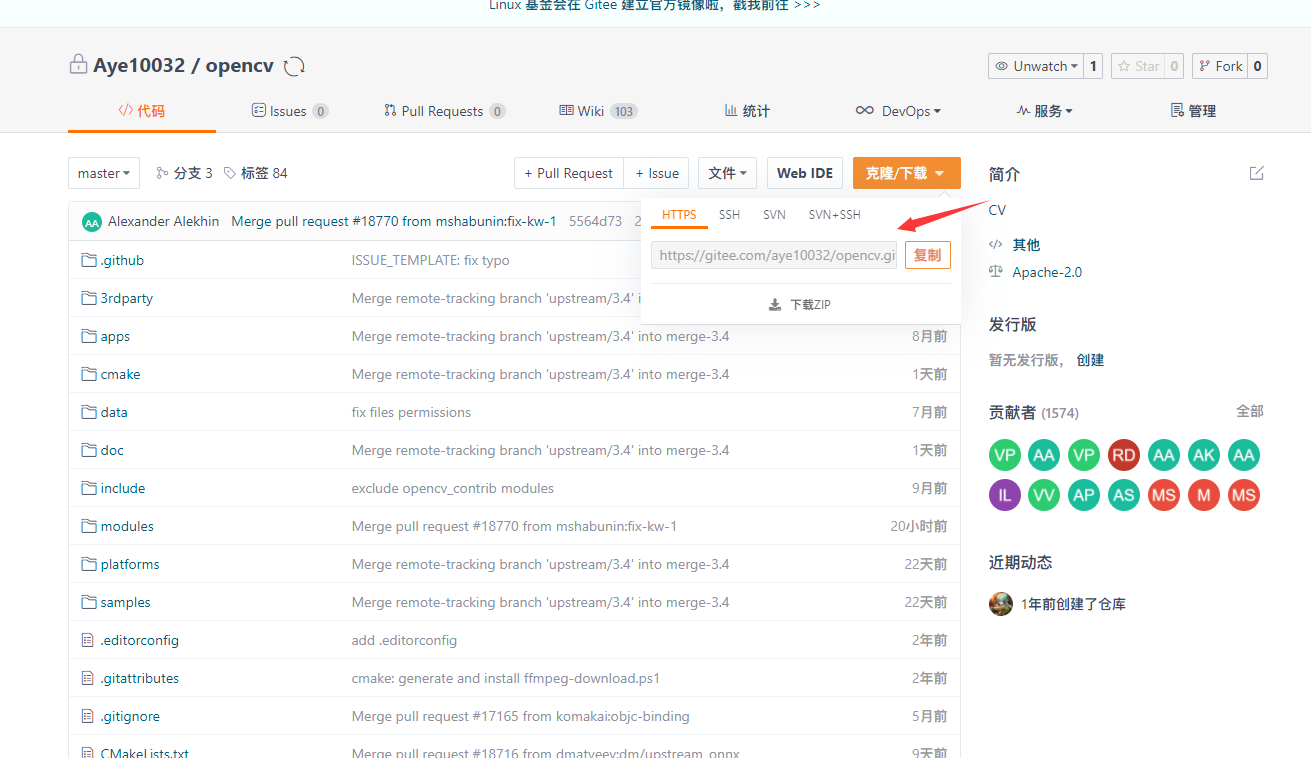Click the .editorconfig file icon

pyautogui.click(x=88, y=640)
